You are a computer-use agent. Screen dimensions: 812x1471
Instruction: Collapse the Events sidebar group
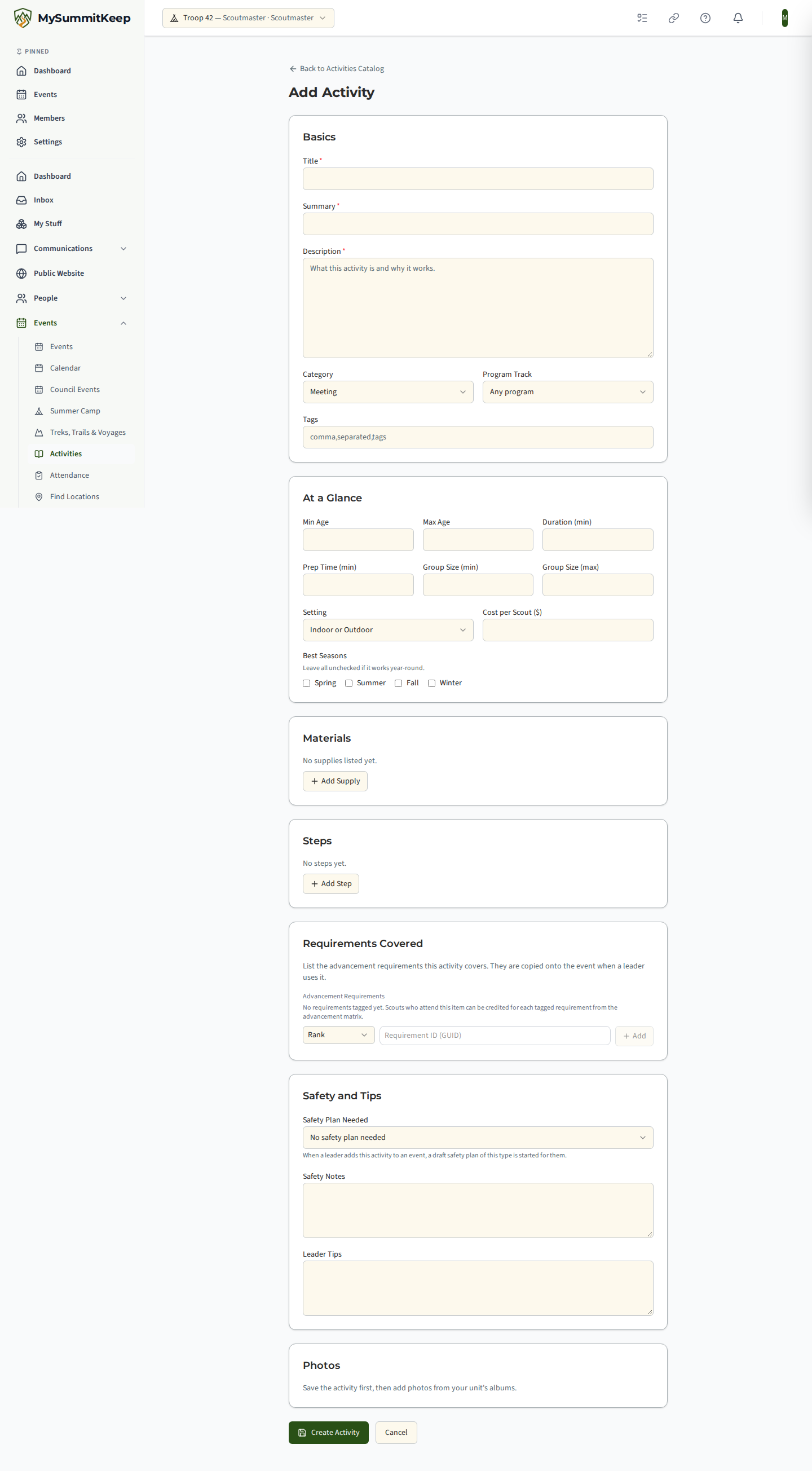pyautogui.click(x=72, y=323)
